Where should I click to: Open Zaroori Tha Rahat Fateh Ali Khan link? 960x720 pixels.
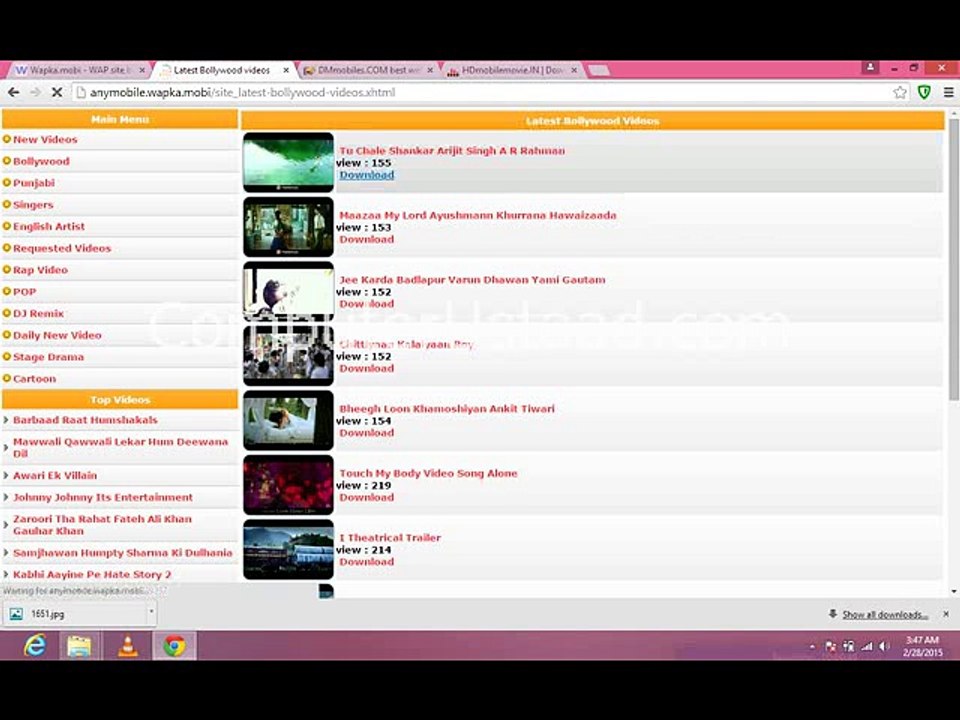point(102,525)
